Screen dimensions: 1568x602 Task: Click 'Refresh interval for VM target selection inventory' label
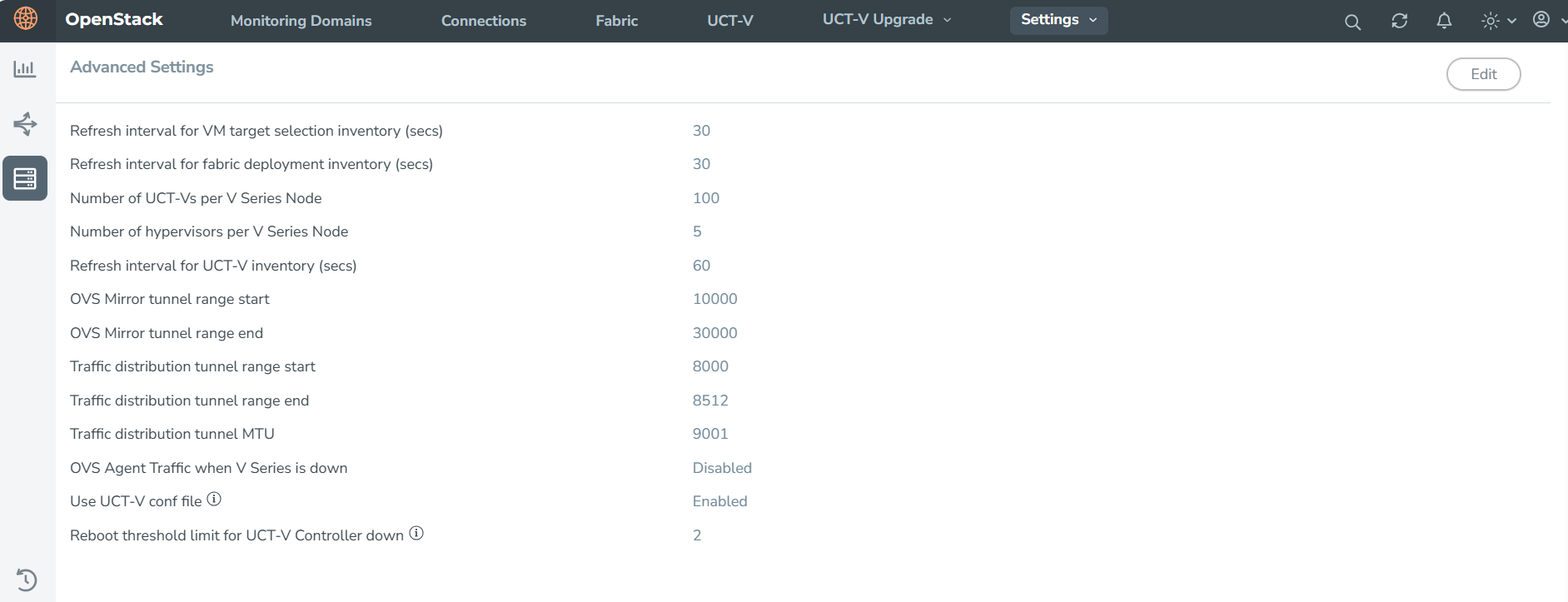coord(256,131)
